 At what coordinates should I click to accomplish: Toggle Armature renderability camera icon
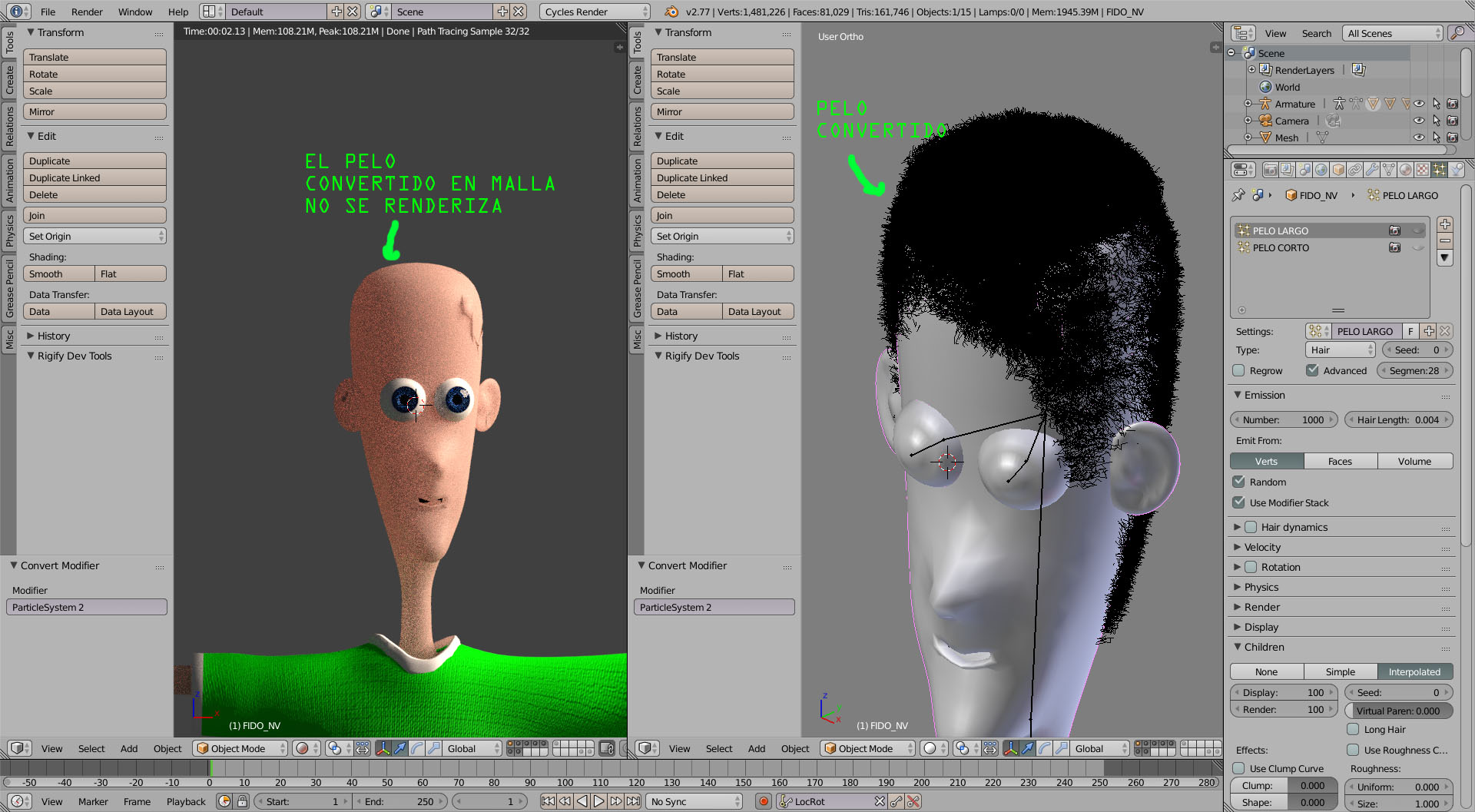[1452, 104]
